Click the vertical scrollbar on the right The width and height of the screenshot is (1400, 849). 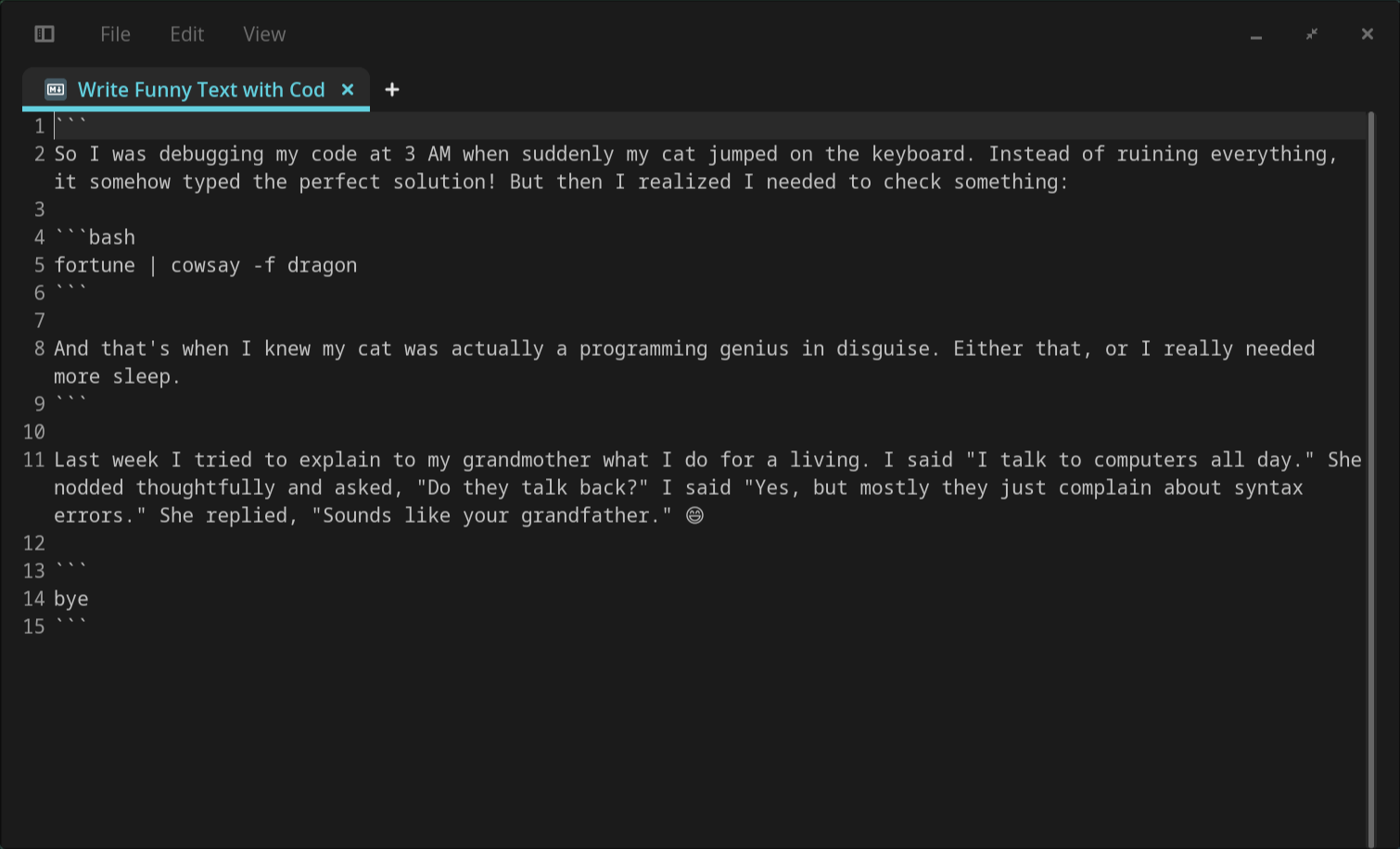click(1371, 463)
